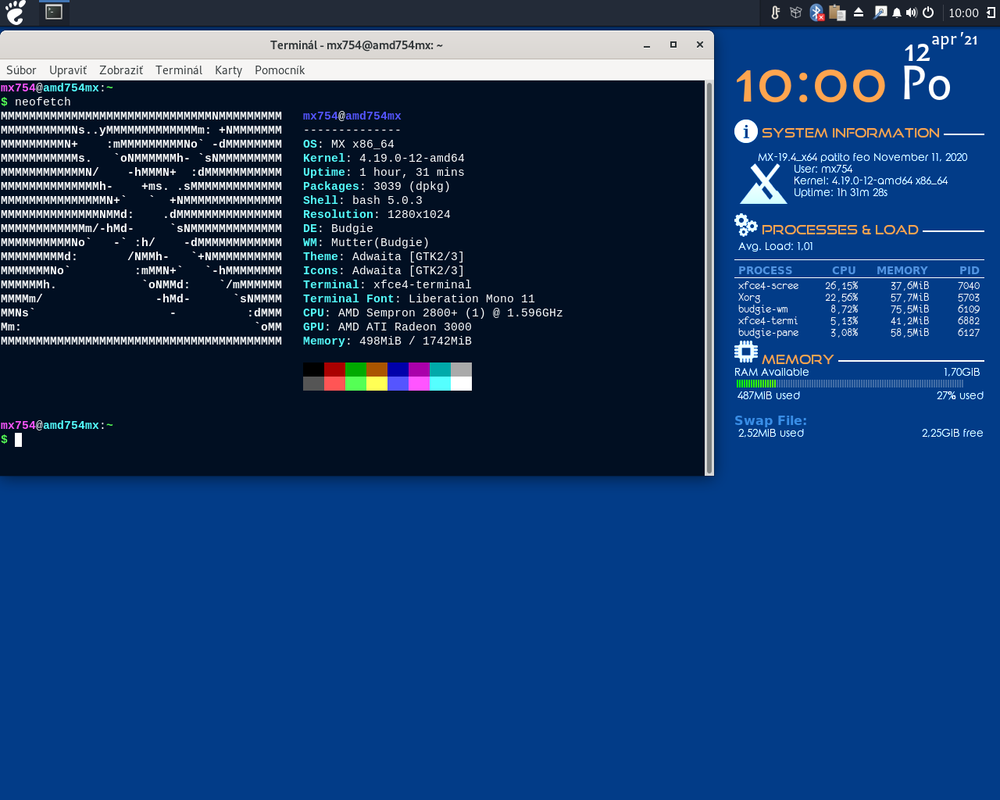Viewport: 1000px width, 800px height.
Task: Click the 'Uptime: 1h 31m 28s' Conky text
Action: pos(840,193)
